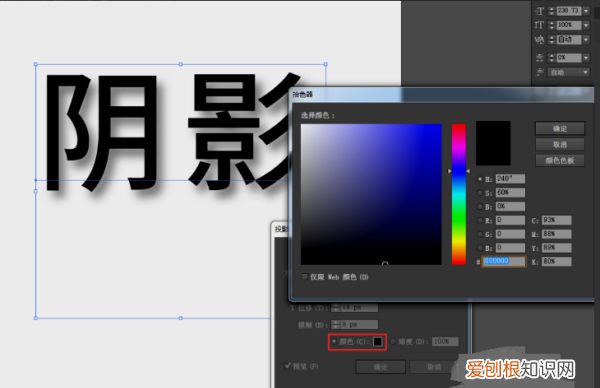
Task: Click the character tsume percentage icon
Action: (x=540, y=58)
